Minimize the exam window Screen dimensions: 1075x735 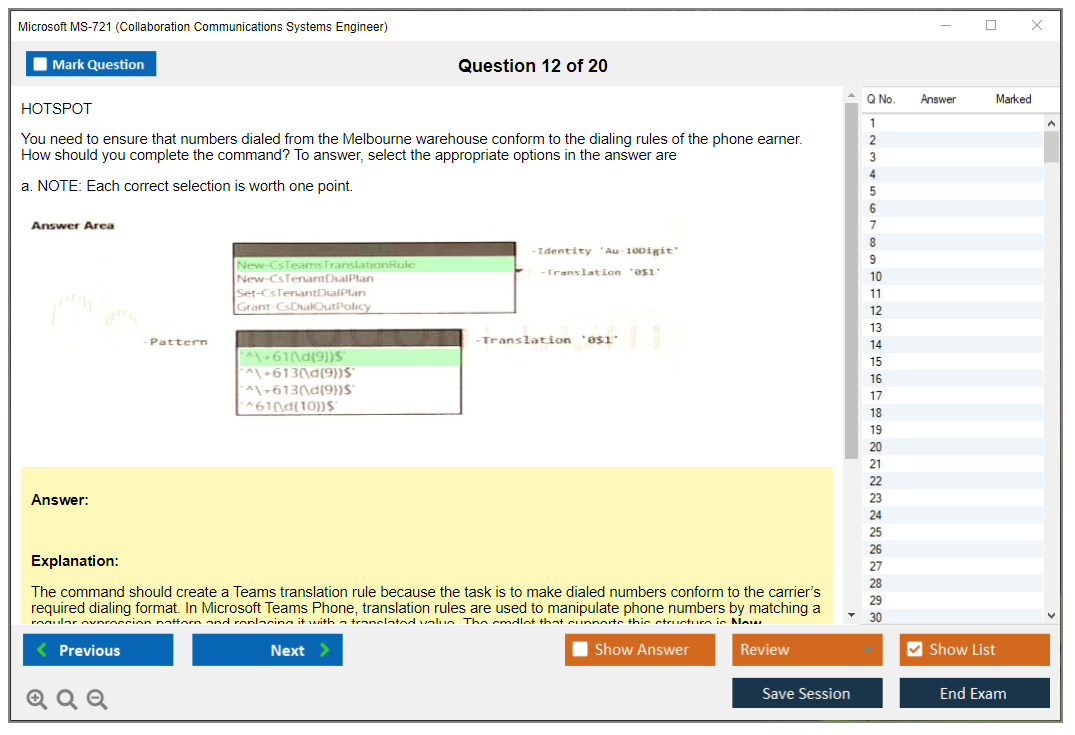pos(946,25)
